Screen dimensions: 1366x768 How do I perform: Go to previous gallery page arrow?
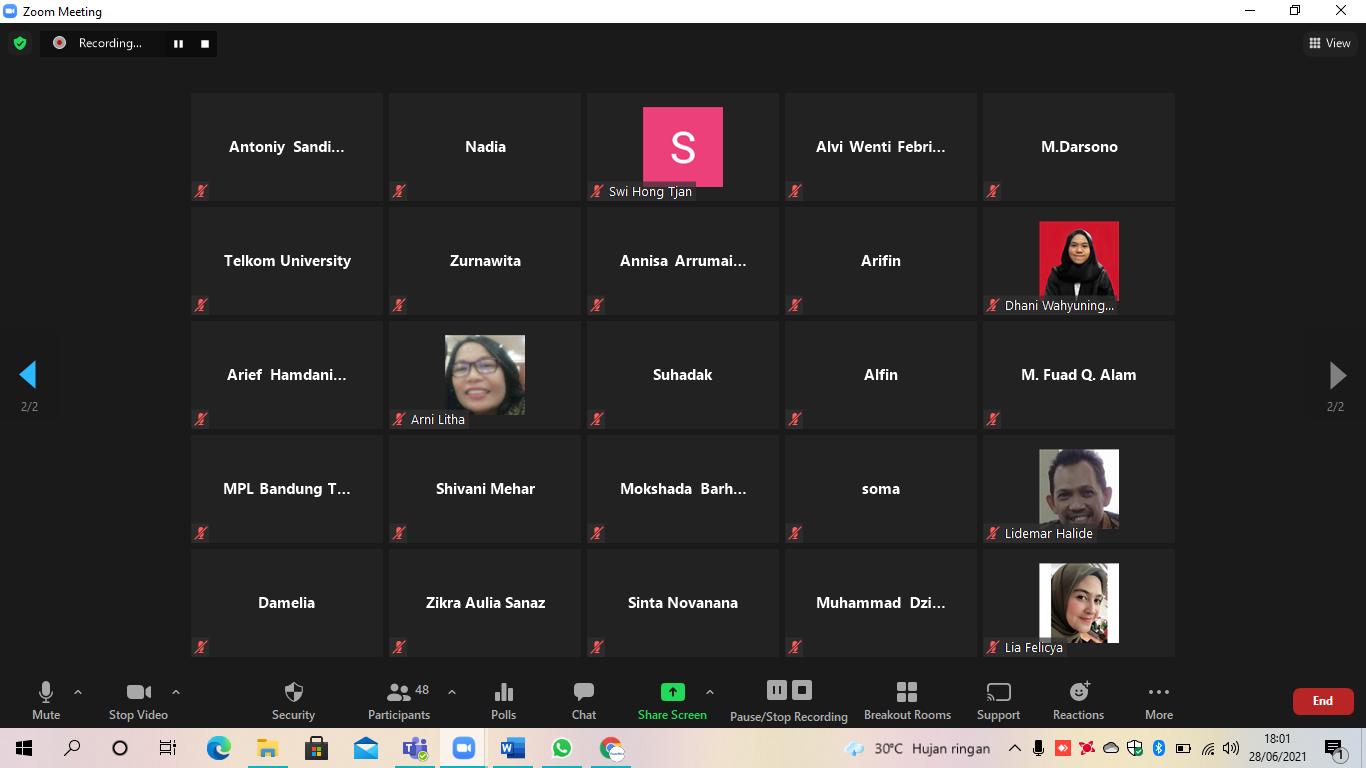tap(28, 375)
